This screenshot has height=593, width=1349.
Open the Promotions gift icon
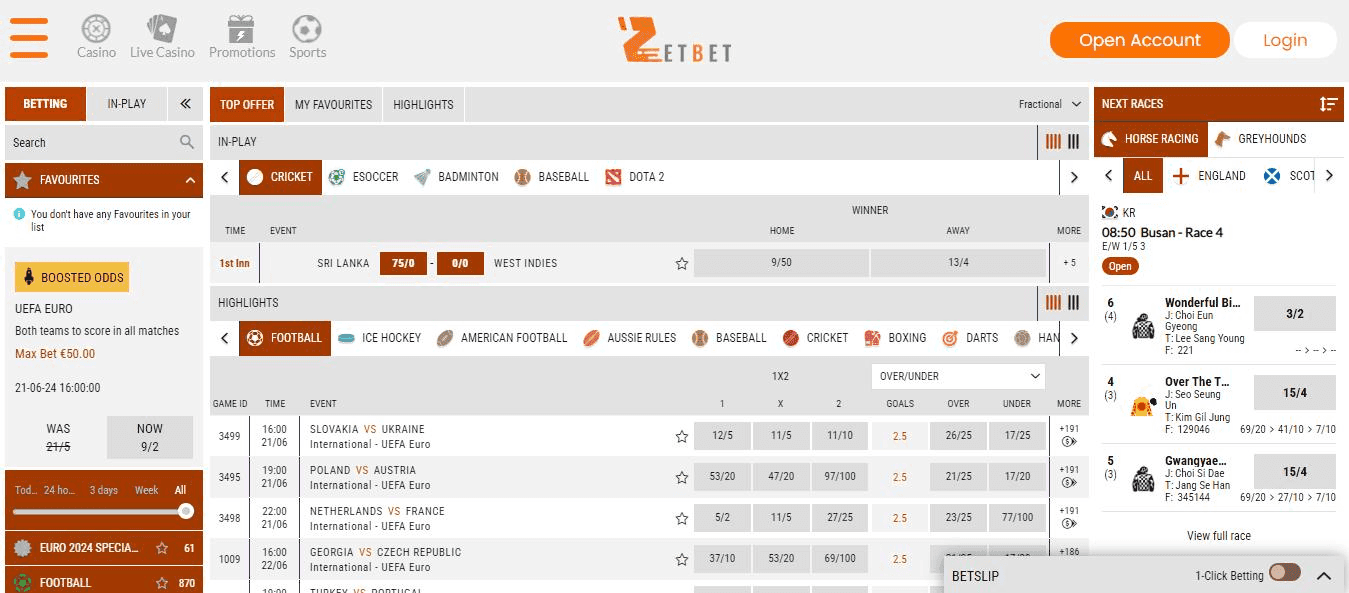[x=242, y=28]
